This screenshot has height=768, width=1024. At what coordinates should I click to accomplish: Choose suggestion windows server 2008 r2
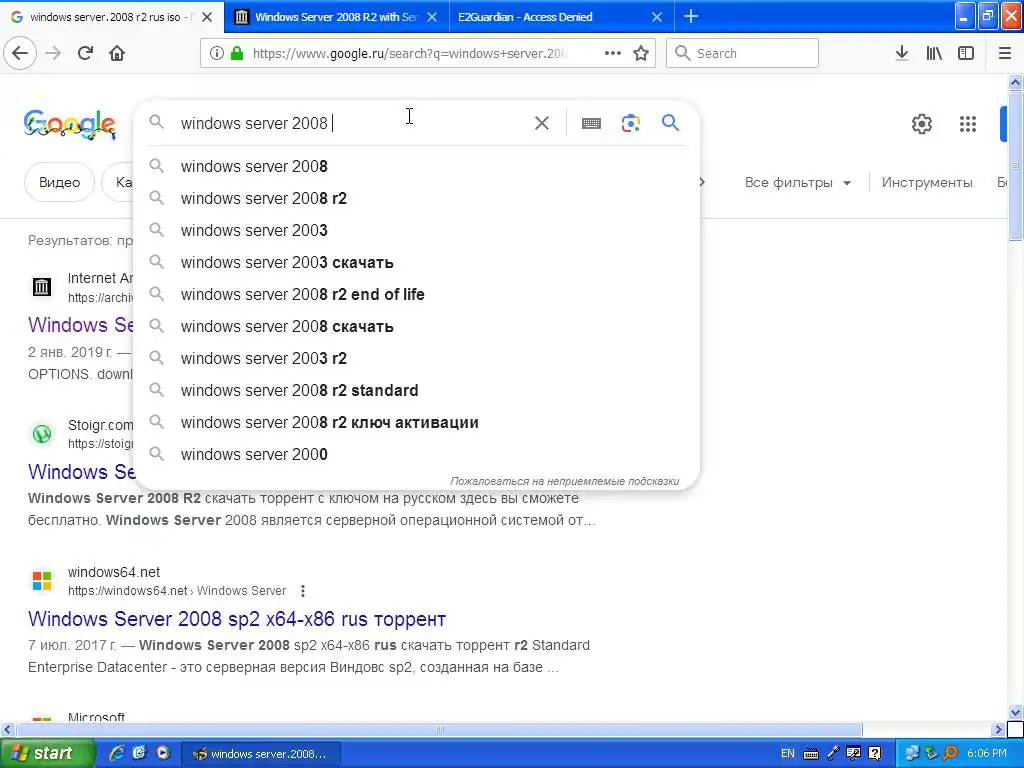pos(416,198)
